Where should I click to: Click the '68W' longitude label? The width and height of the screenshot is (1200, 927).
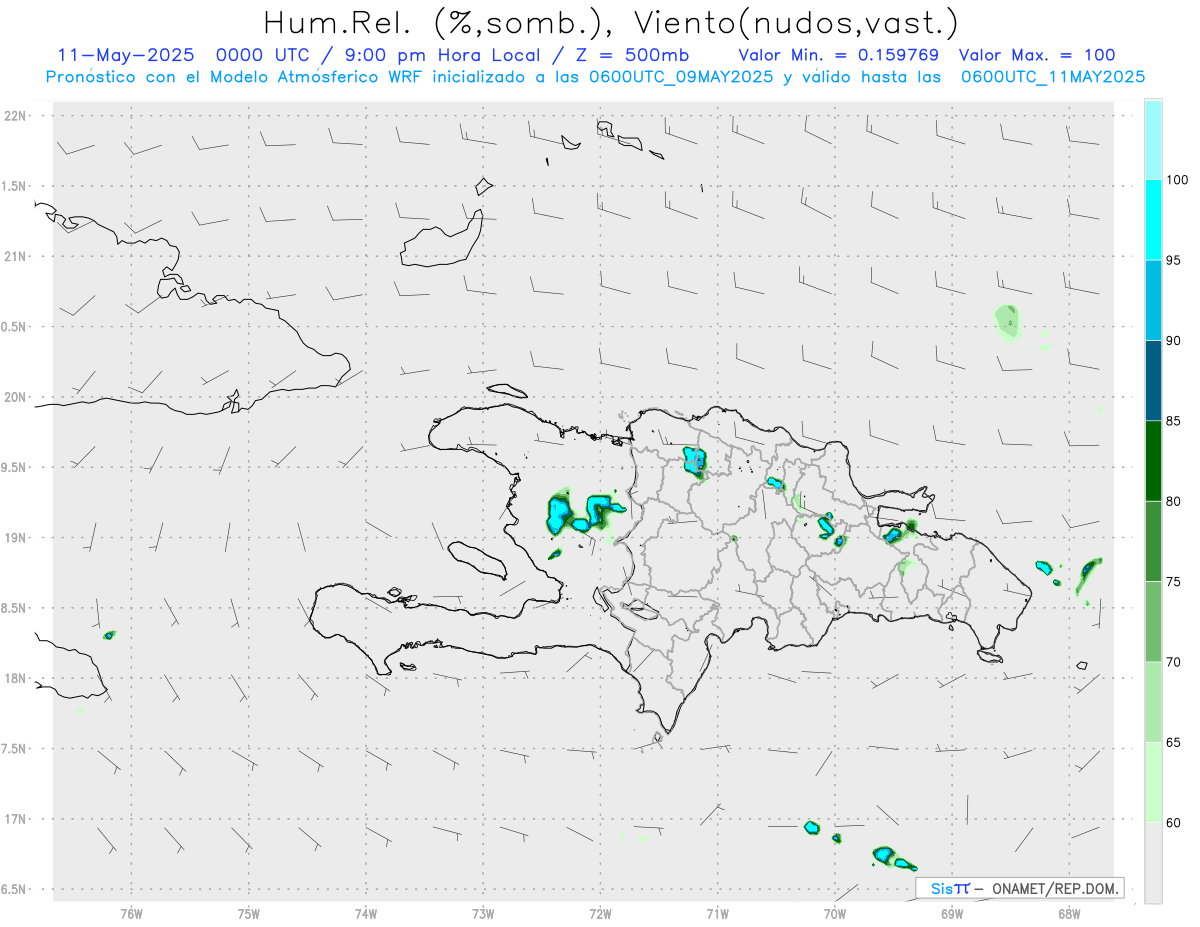pos(1069,914)
